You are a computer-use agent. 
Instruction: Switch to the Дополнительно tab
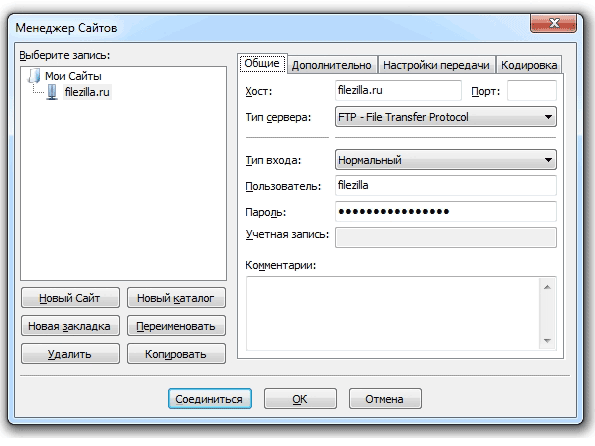pyautogui.click(x=332, y=65)
